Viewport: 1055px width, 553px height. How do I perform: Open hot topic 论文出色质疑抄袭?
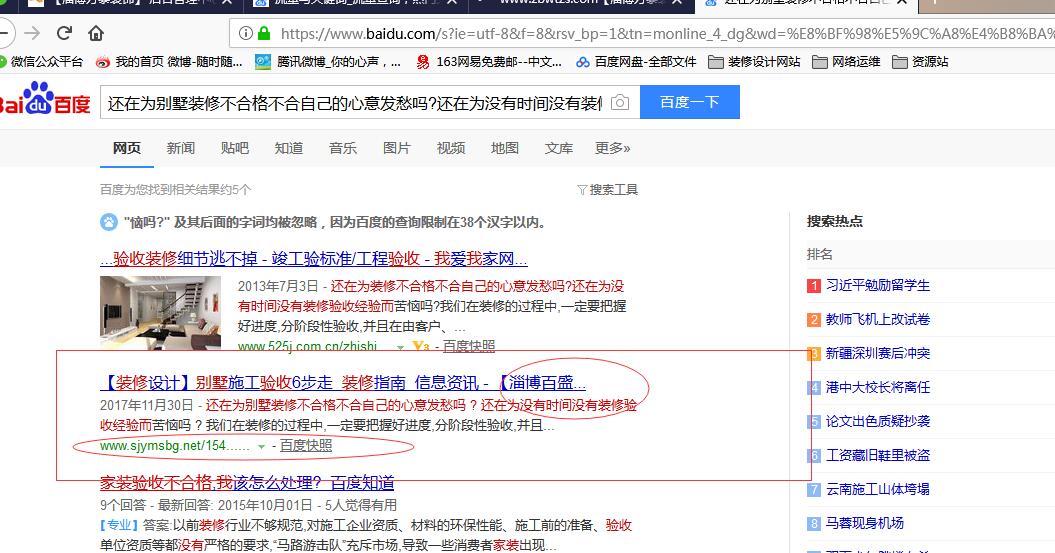(x=877, y=421)
